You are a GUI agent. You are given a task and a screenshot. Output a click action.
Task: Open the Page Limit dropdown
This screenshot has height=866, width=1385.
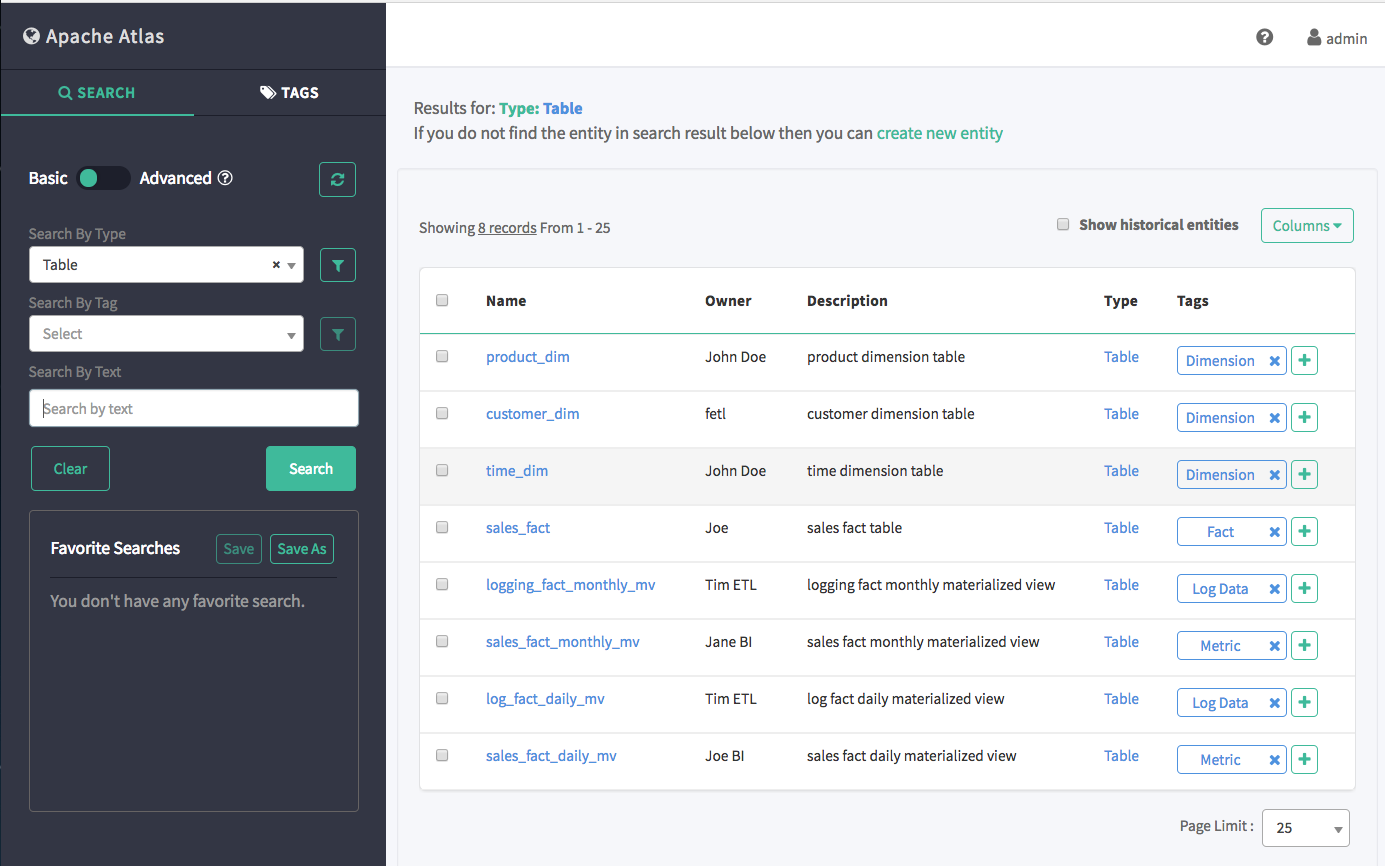coord(1305,828)
